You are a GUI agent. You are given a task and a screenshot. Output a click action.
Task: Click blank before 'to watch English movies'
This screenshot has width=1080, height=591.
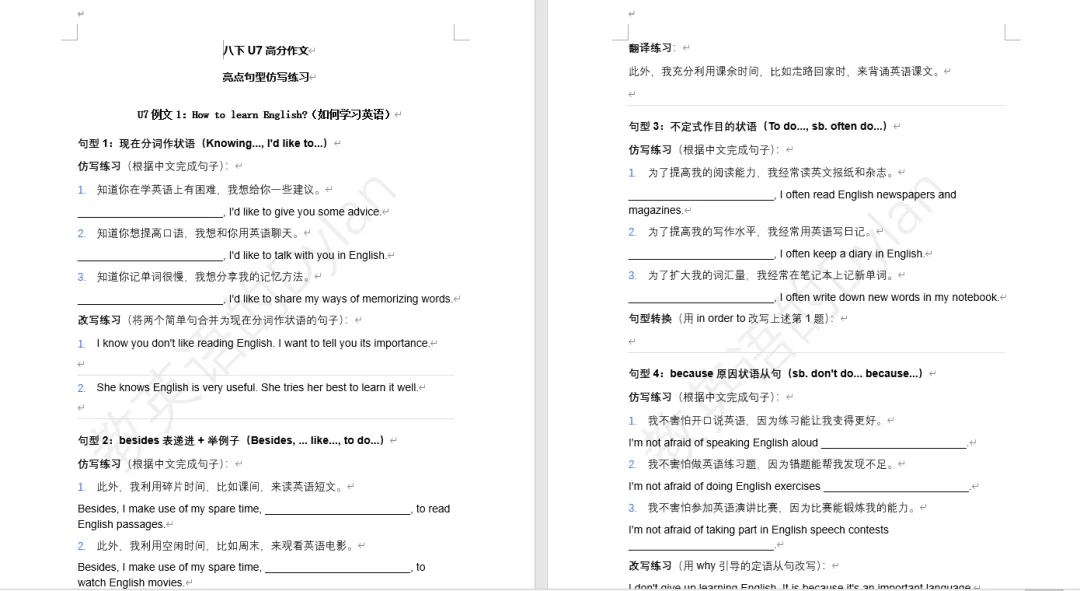click(338, 568)
